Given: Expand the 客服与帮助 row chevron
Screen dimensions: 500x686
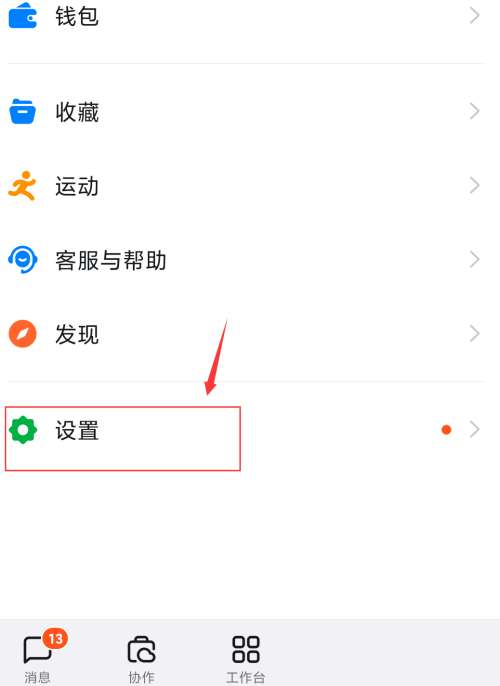Looking at the screenshot, I should [x=475, y=259].
